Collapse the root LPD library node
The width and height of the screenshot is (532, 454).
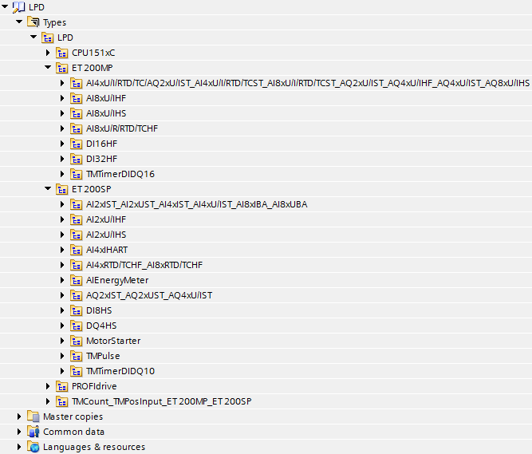click(5, 7)
